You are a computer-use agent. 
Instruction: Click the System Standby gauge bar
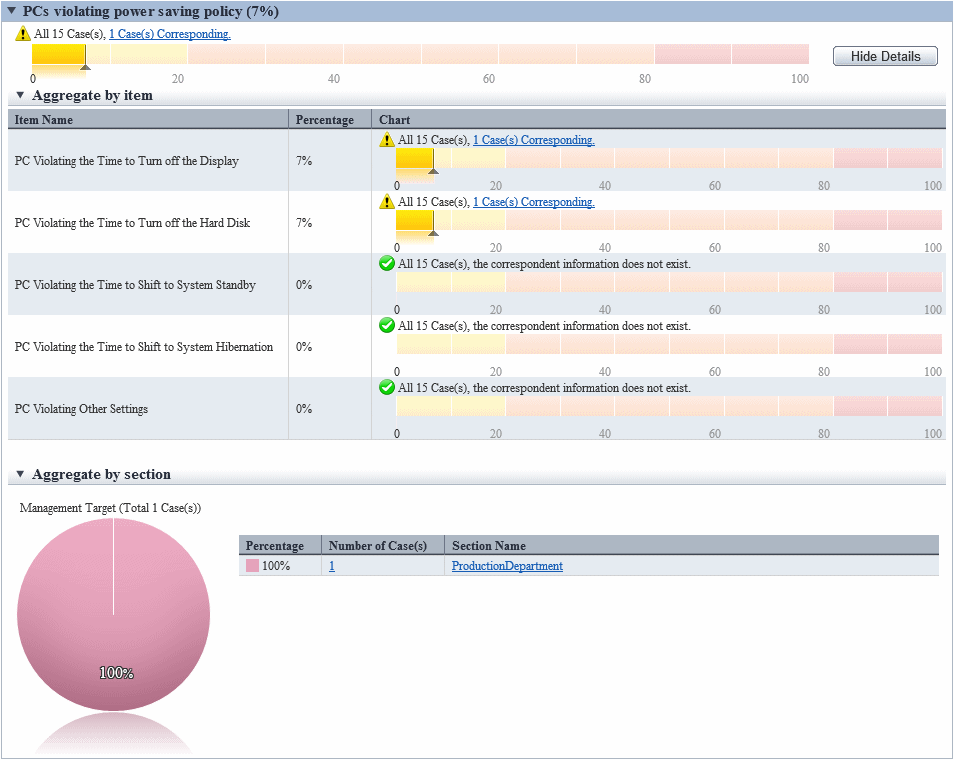[669, 282]
